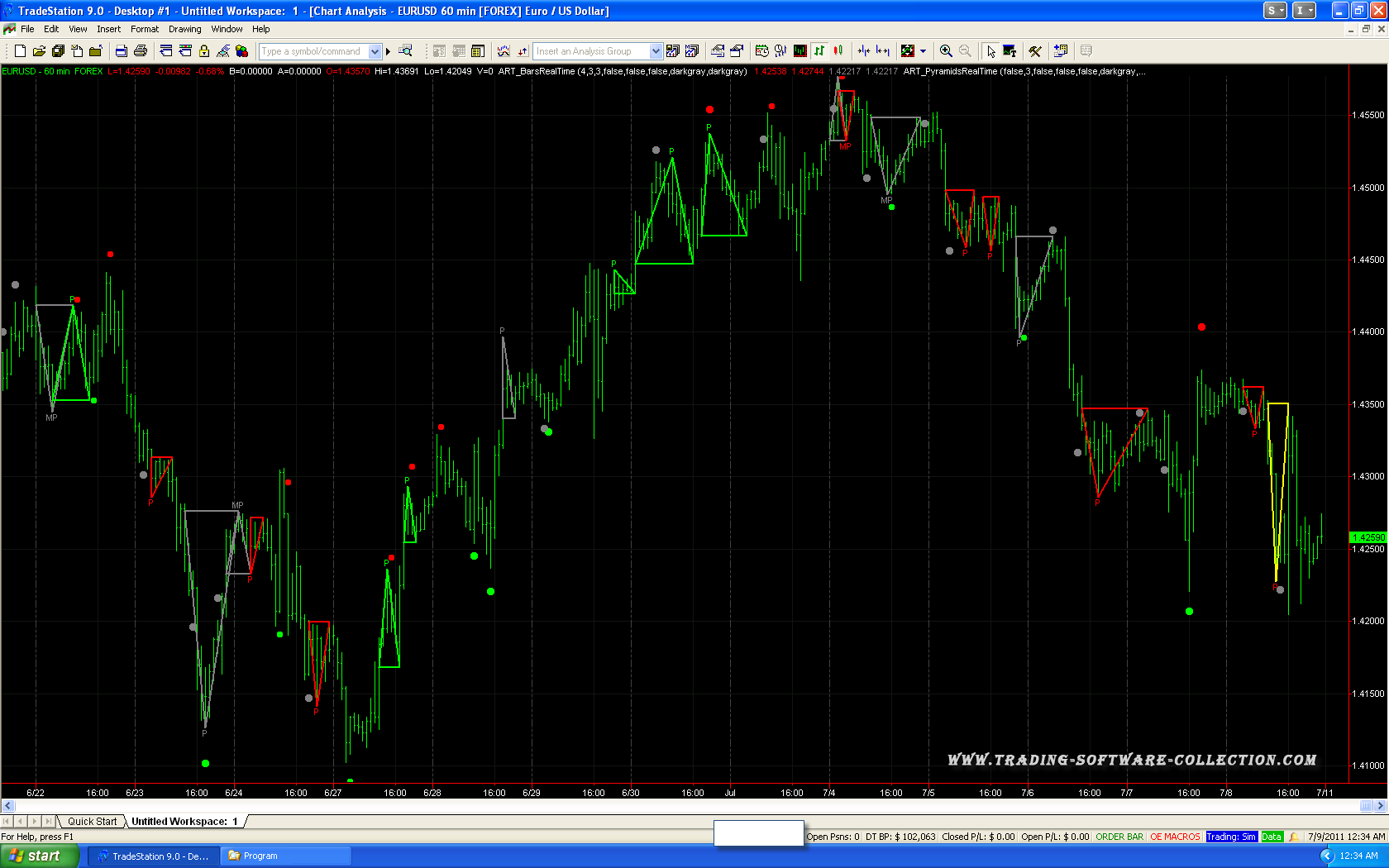Click the padlock lock icon in toolbar
This screenshot has height=868, width=1389.
pyautogui.click(x=204, y=51)
